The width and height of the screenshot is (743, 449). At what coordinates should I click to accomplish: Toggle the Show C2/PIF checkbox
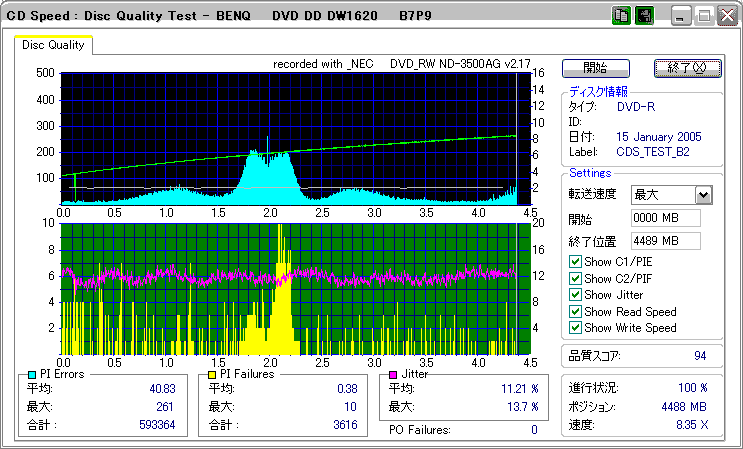tap(574, 278)
